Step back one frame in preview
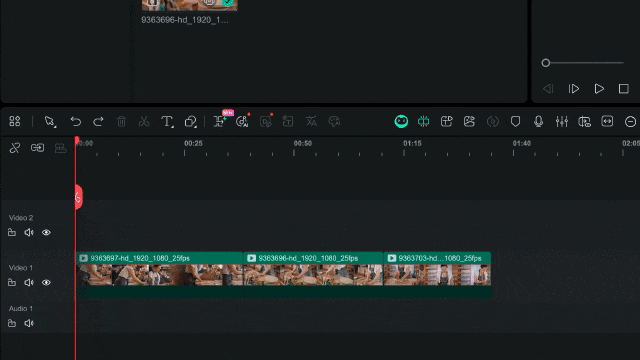640x360 pixels. (548, 89)
